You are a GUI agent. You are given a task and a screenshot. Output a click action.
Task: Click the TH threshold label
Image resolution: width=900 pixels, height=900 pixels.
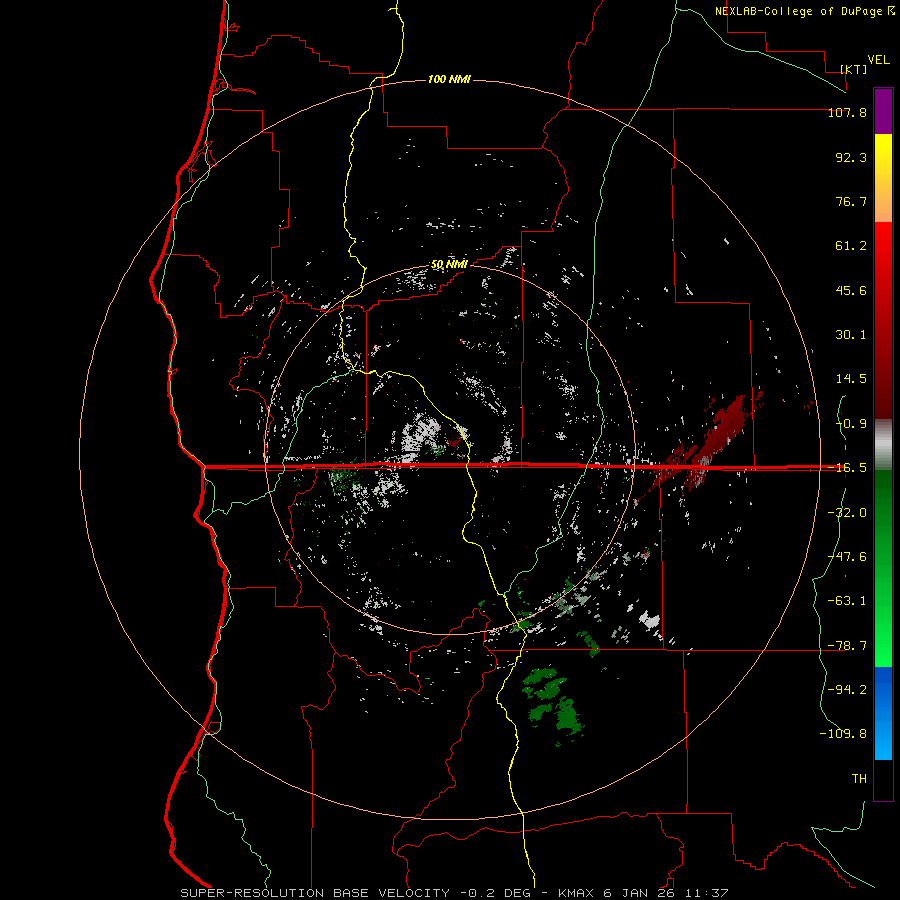[859, 778]
